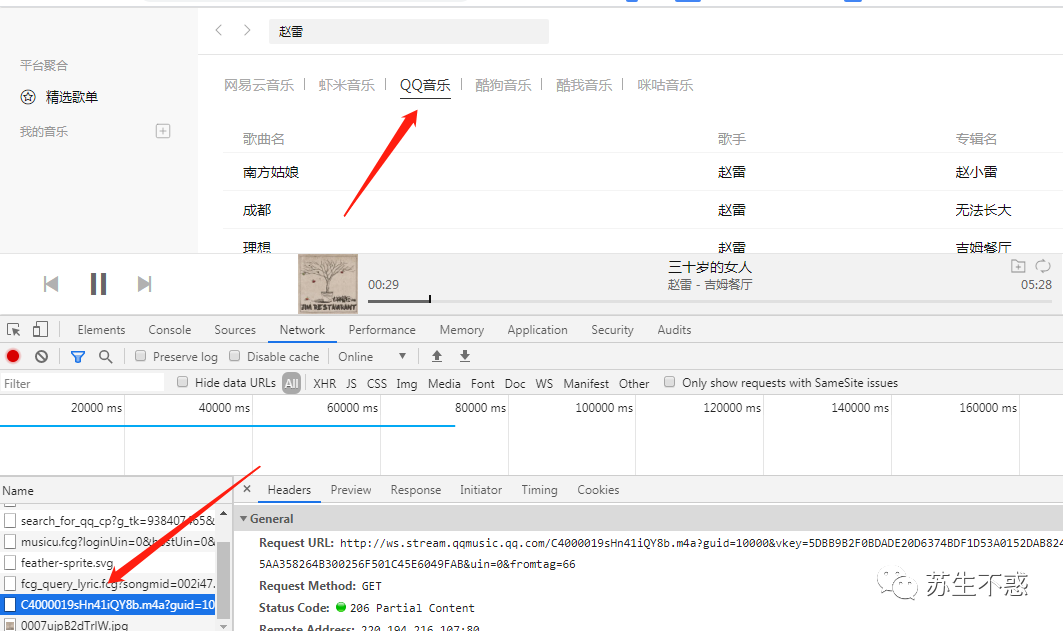1063x631 pixels.
Task: Click the album cover thumbnail
Action: coord(328,284)
